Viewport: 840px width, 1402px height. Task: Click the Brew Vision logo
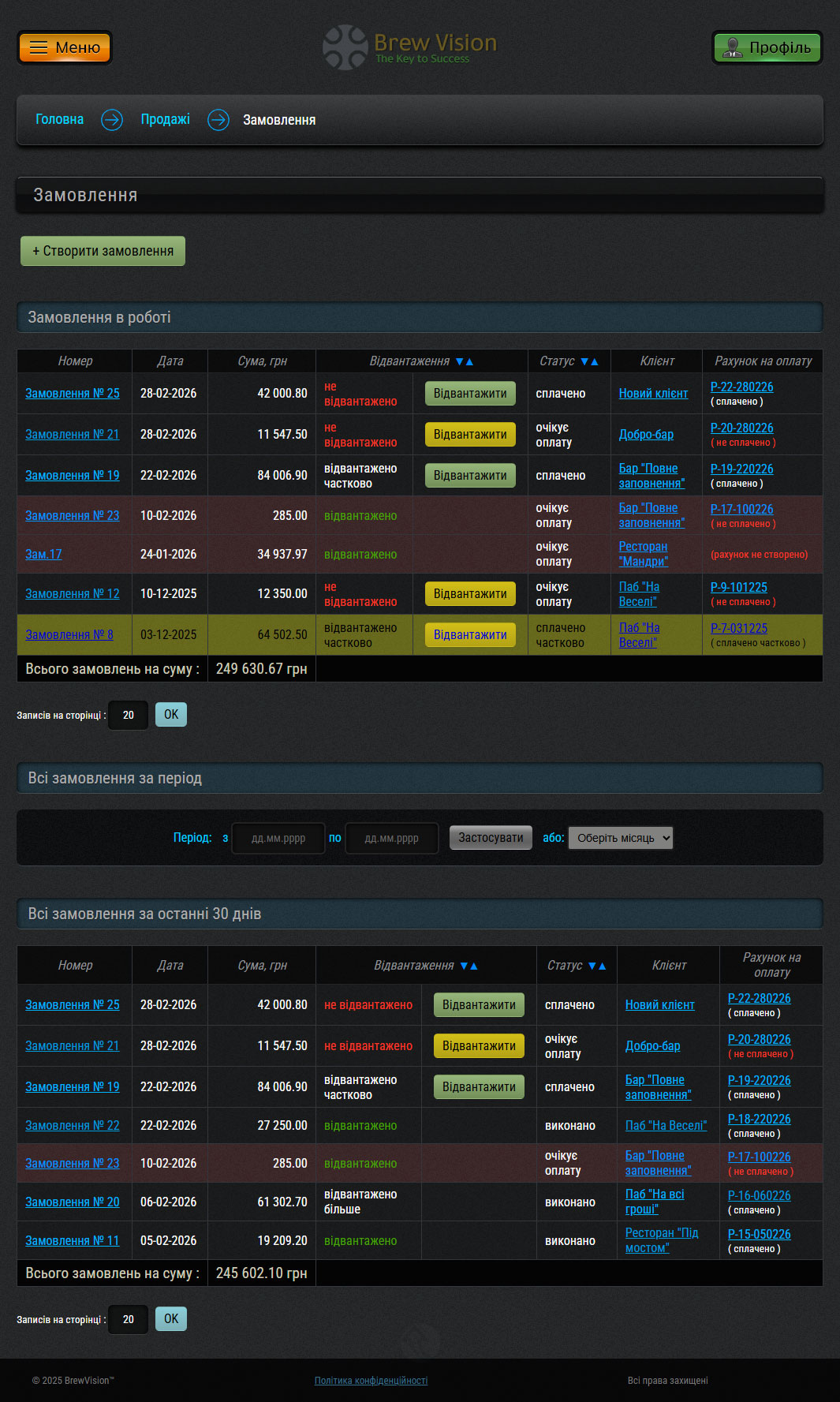click(410, 47)
